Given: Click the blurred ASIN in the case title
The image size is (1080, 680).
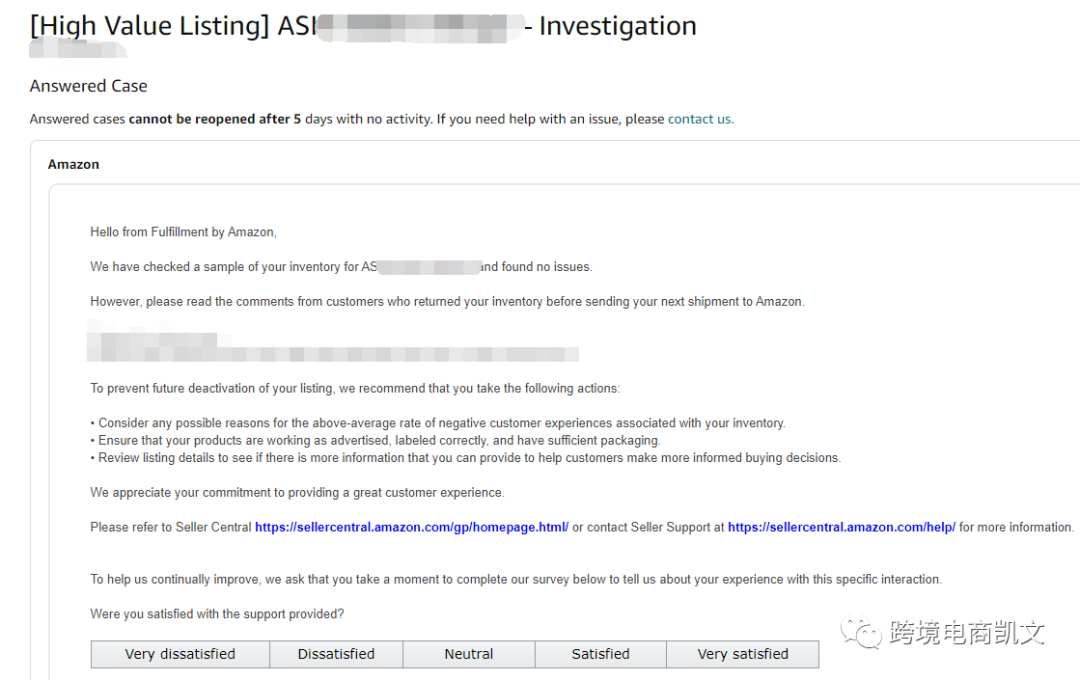Looking at the screenshot, I should pyautogui.click(x=420, y=27).
